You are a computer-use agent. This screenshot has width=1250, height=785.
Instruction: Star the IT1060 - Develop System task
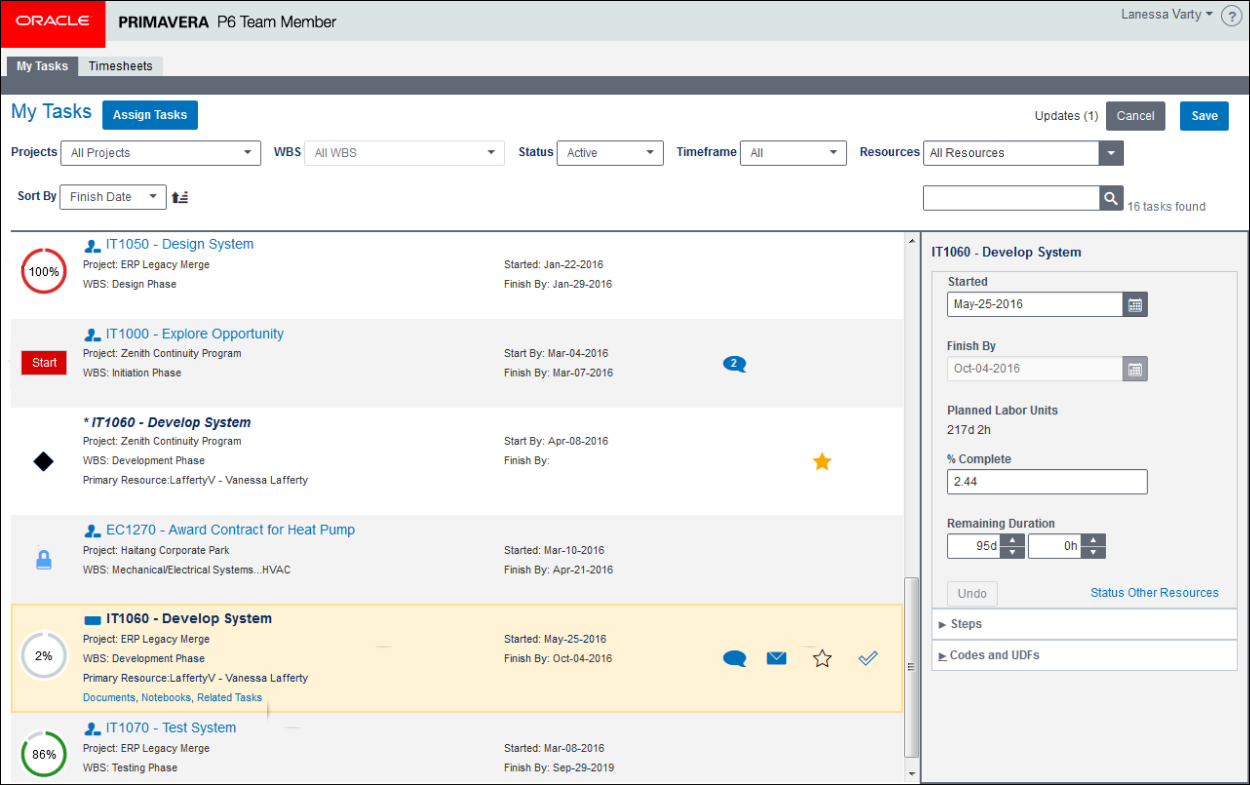point(821,659)
